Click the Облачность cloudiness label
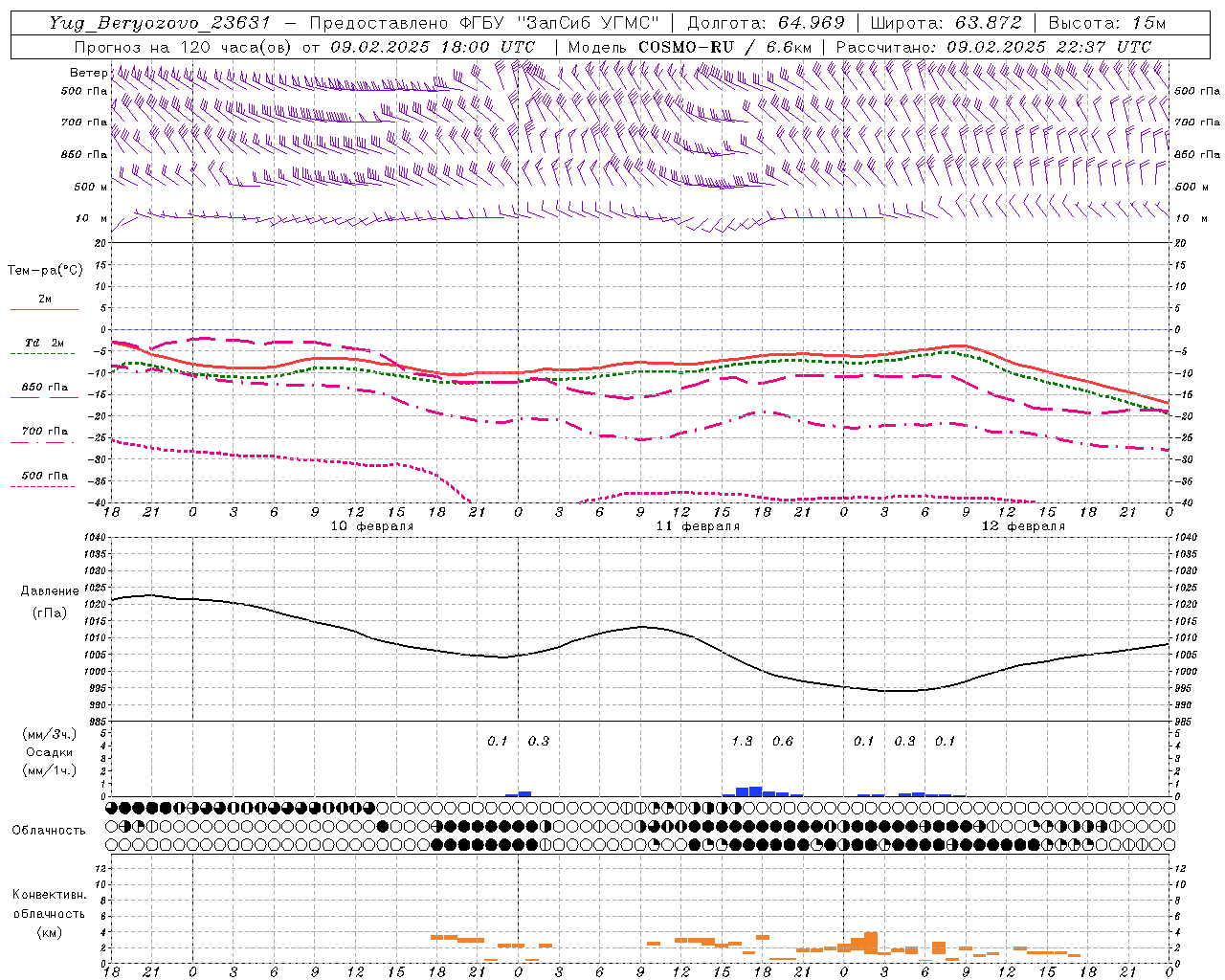This screenshot has height=980, width=1225. click(x=49, y=831)
